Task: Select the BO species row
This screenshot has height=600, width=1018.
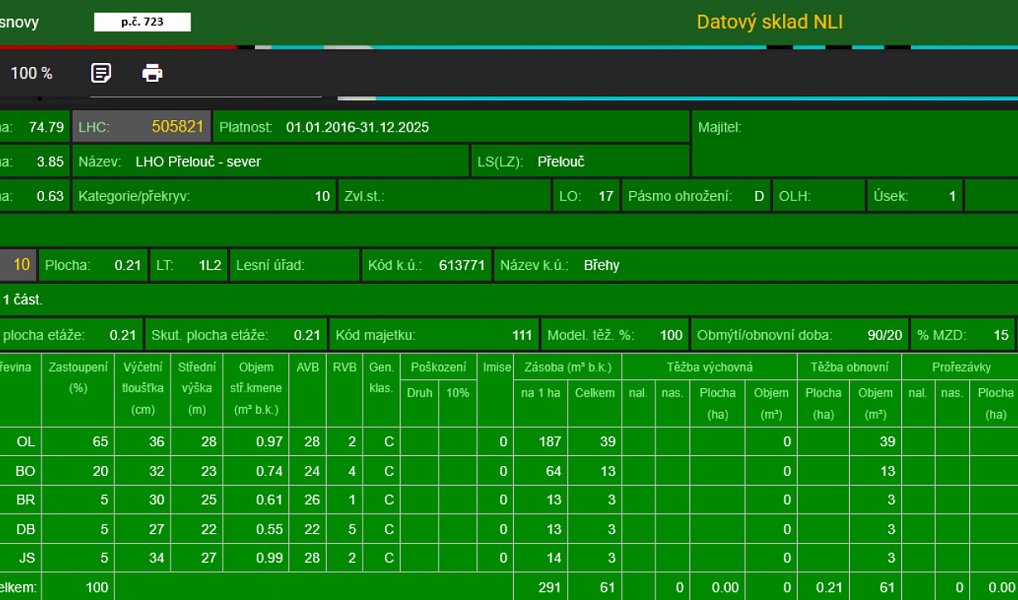Action: tap(509, 471)
